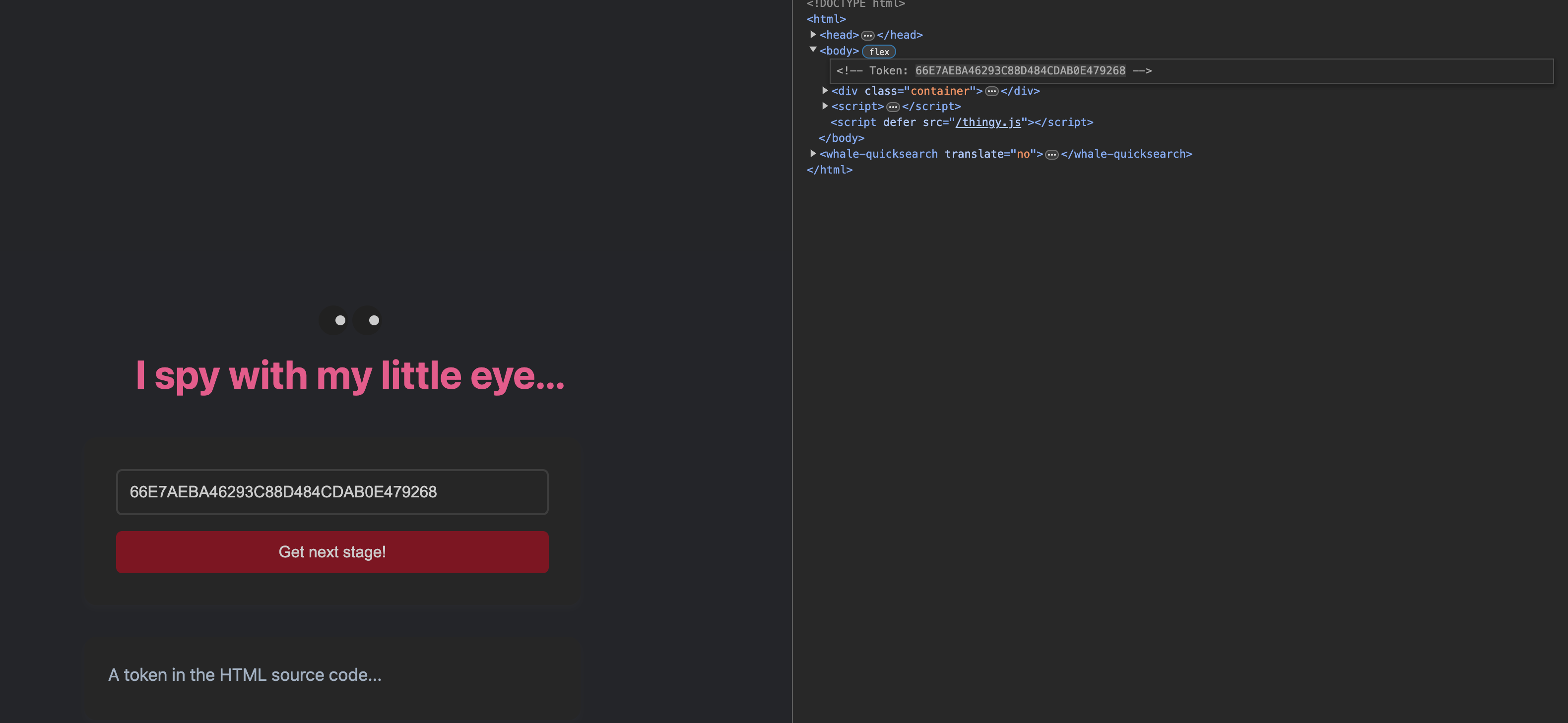The image size is (1568, 723).
Task: Expand the div container node
Action: (x=825, y=91)
